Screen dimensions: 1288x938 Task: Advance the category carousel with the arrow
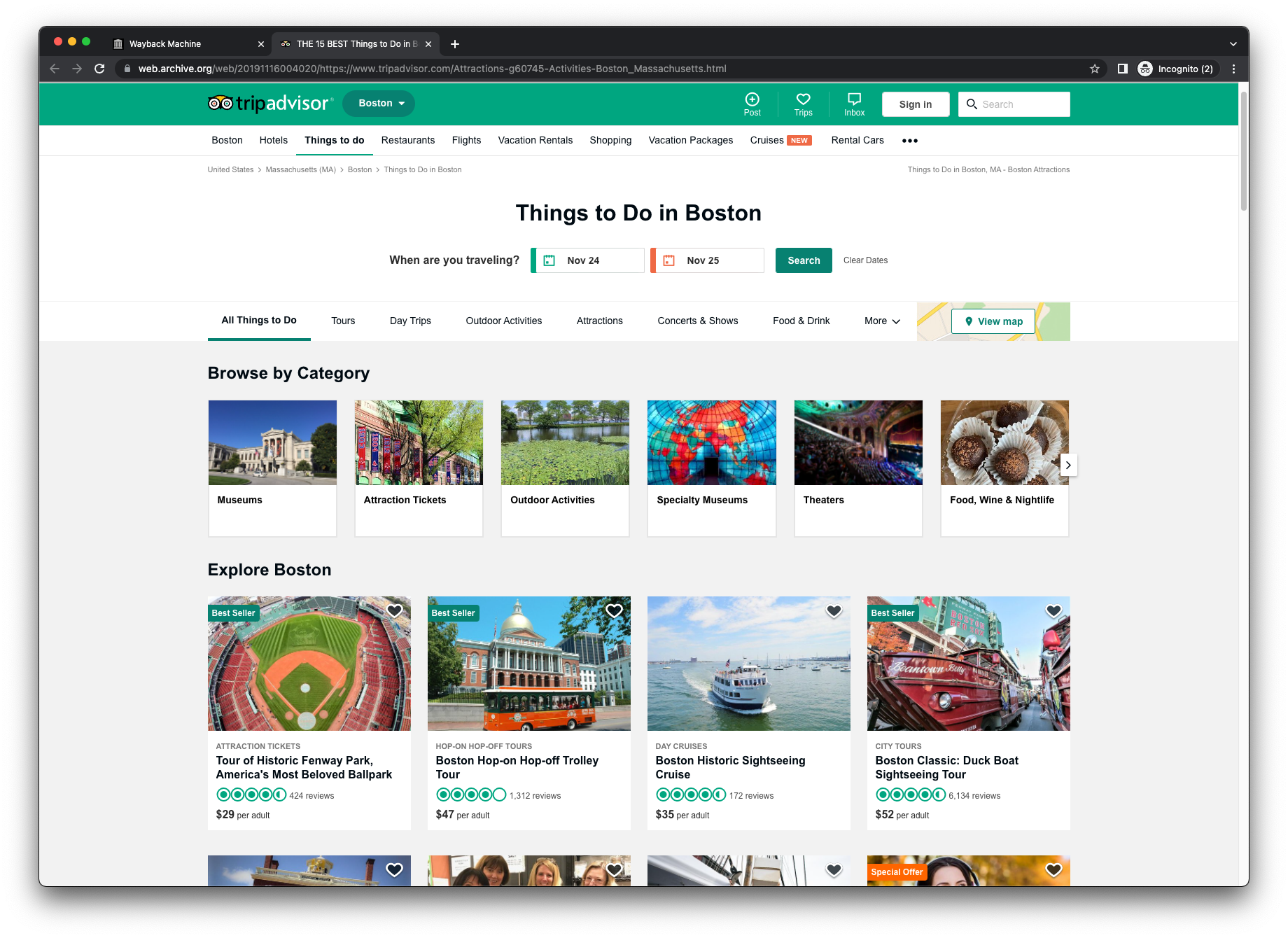pyautogui.click(x=1068, y=465)
